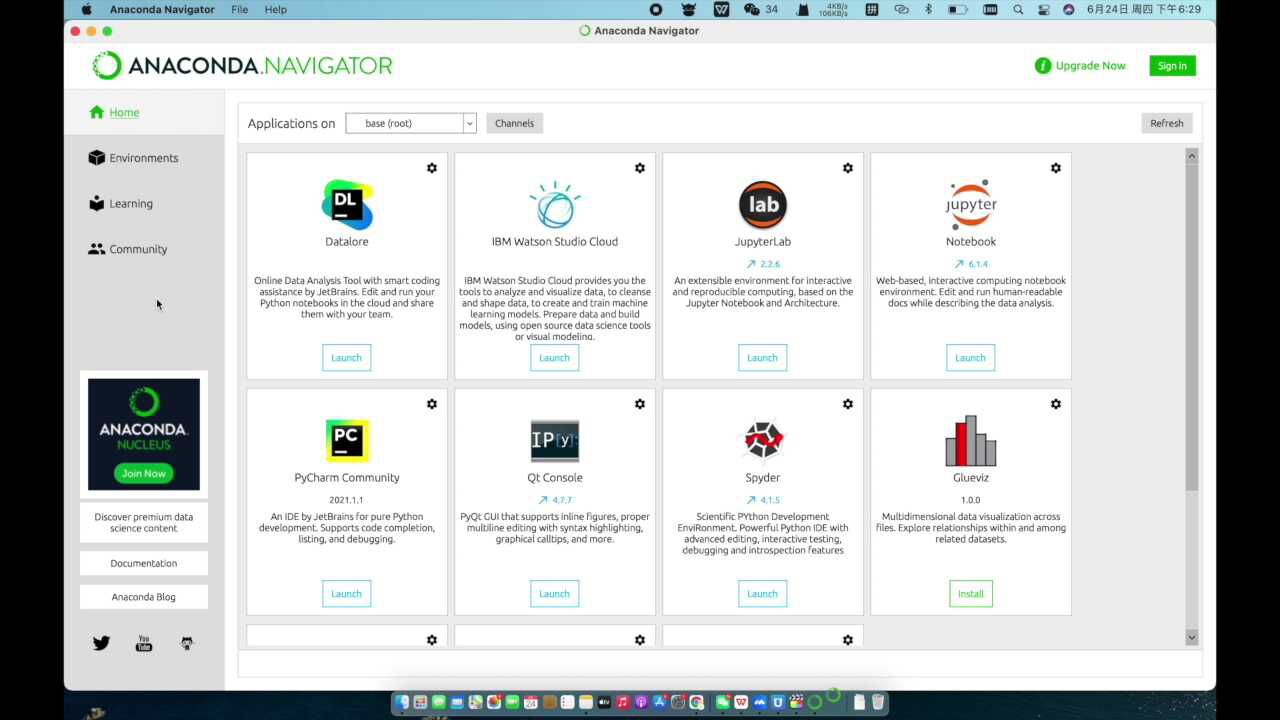
Task: Click the Twitter icon at the sidebar bottom
Action: (x=101, y=643)
